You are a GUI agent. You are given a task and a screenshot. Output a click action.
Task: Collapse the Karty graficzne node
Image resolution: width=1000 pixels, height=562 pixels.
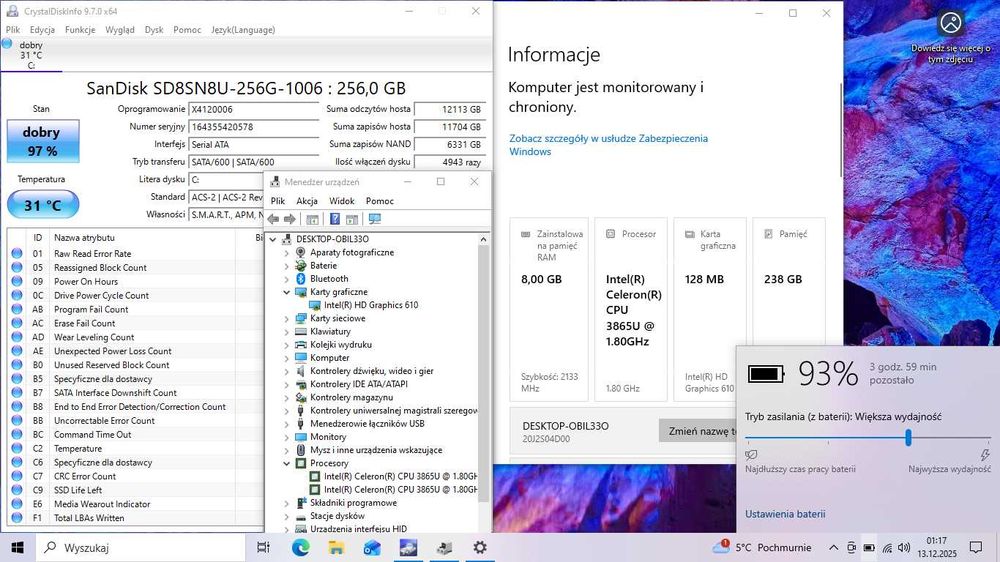286,292
